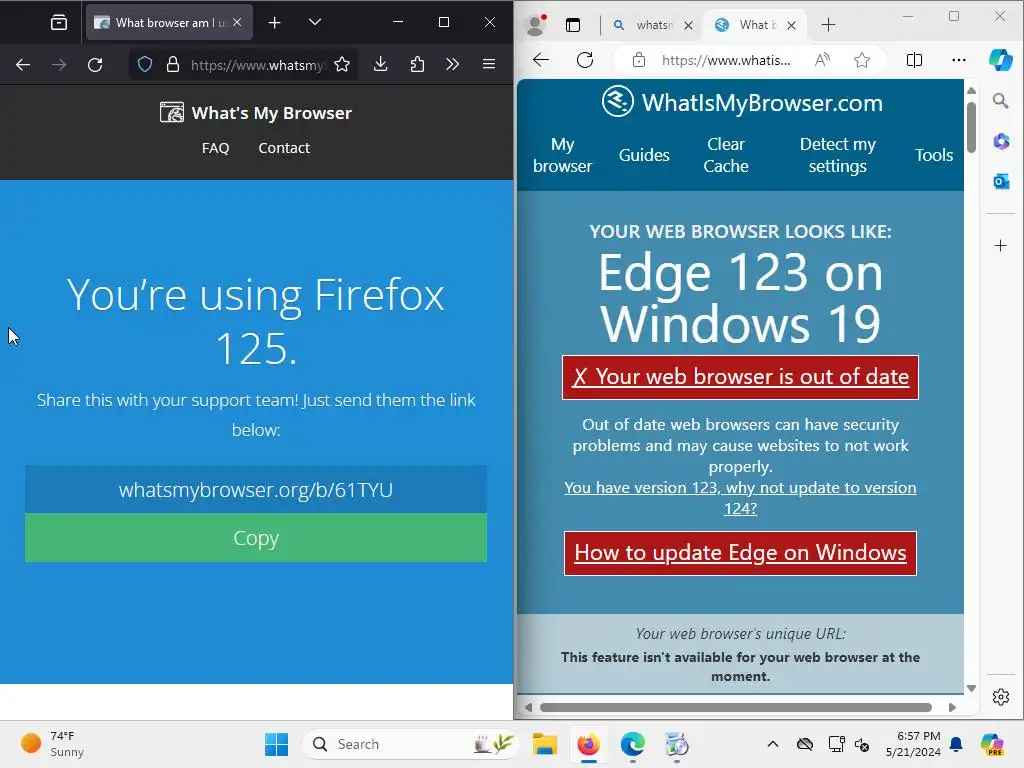Image resolution: width=1024 pixels, height=768 pixels.
Task: Select the 'What browser am I' Firefox tab
Action: coord(169,23)
